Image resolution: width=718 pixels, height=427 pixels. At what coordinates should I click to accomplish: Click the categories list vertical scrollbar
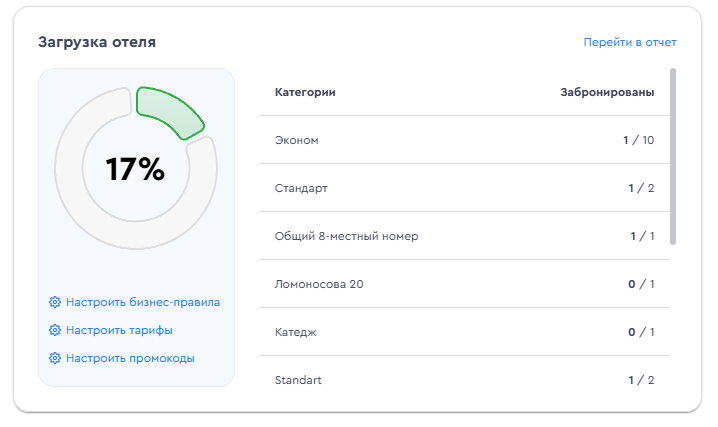tap(673, 157)
